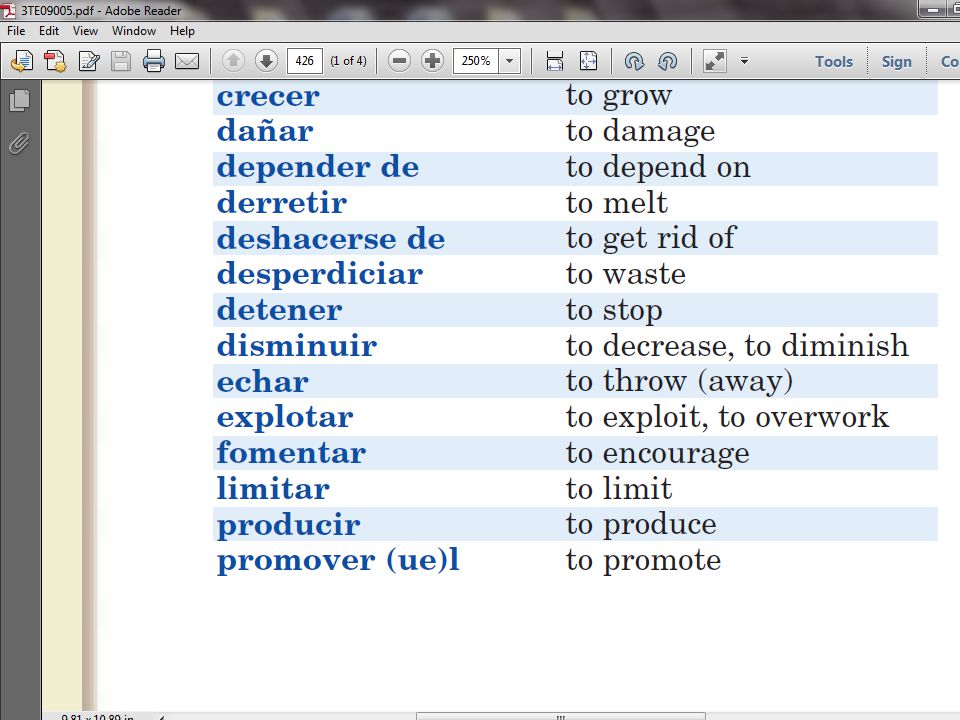Click the zoom percentage field 250%
The height and width of the screenshot is (720, 960).
476,61
